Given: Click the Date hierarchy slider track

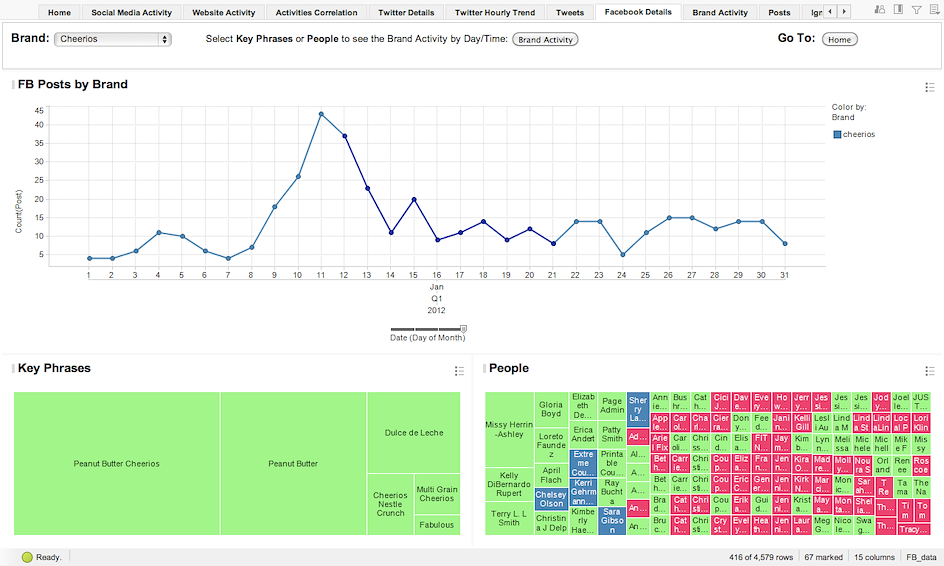Looking at the screenshot, I should coord(426,329).
